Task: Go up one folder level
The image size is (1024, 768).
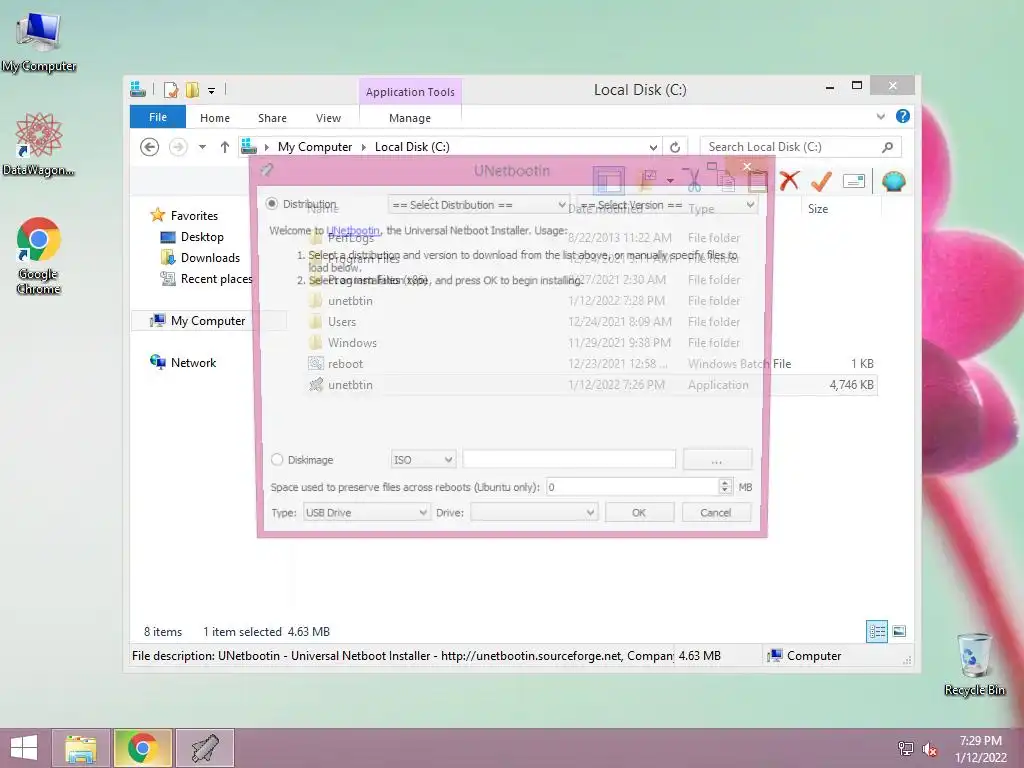Action: [225, 147]
